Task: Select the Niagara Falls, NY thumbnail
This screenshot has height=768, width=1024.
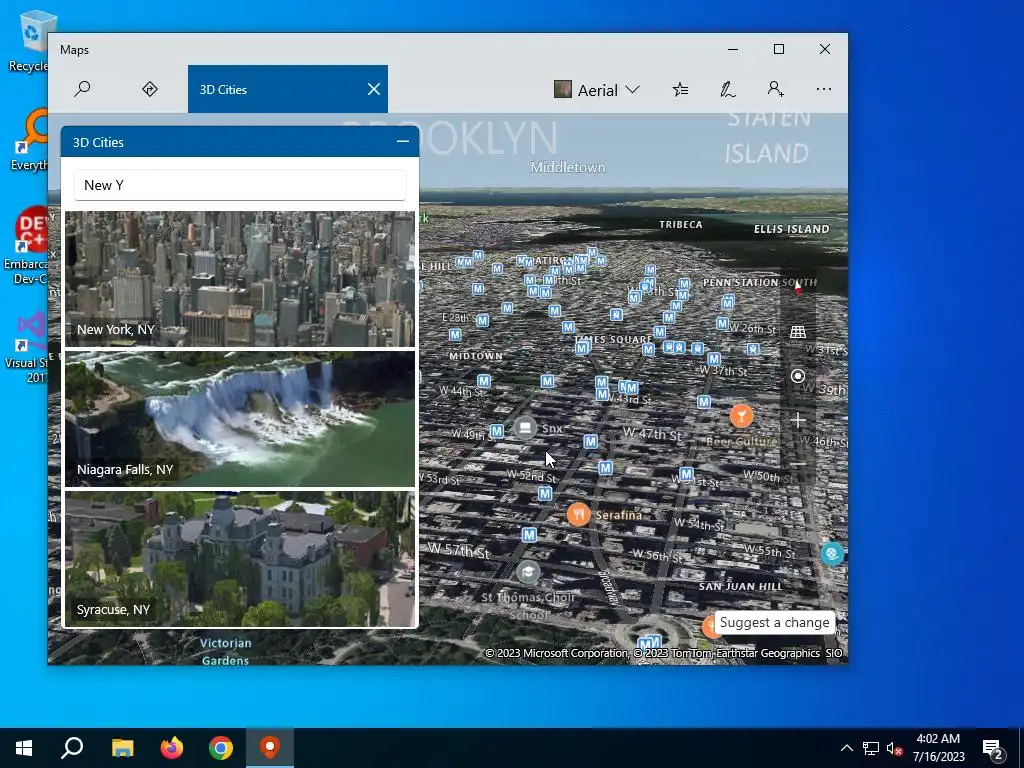Action: coord(240,419)
